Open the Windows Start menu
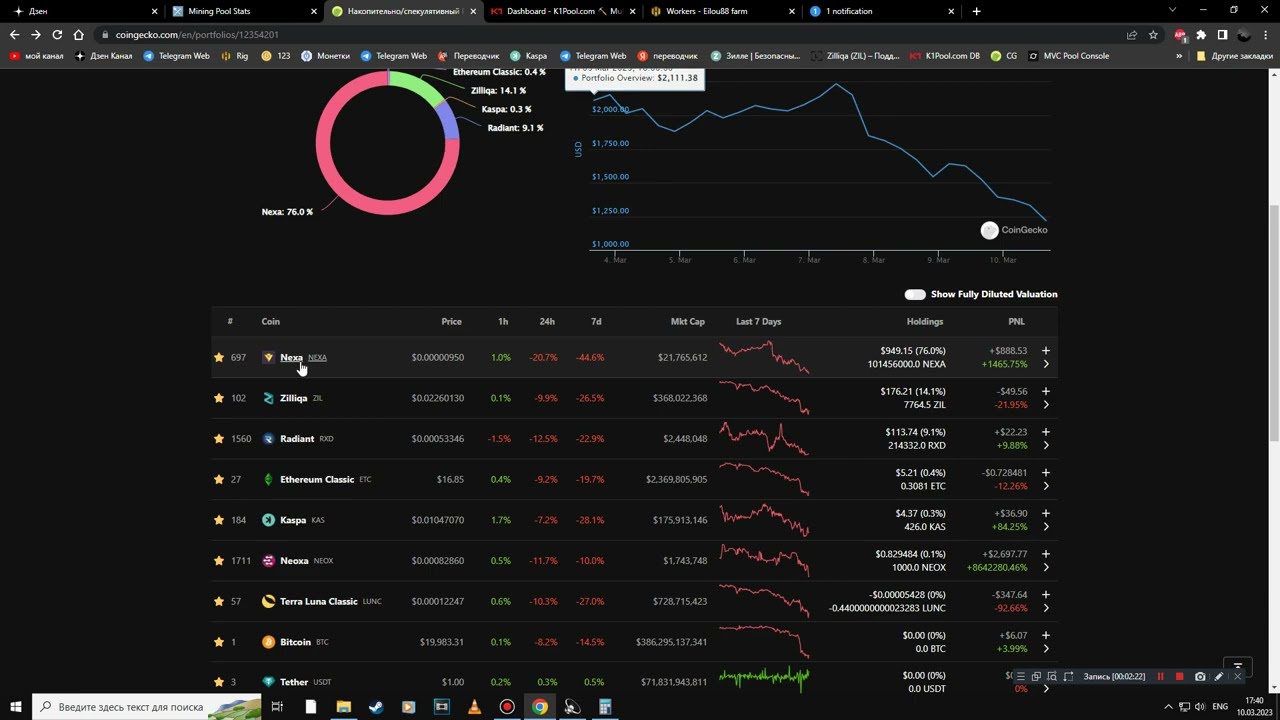The width and height of the screenshot is (1280, 720). 15,707
